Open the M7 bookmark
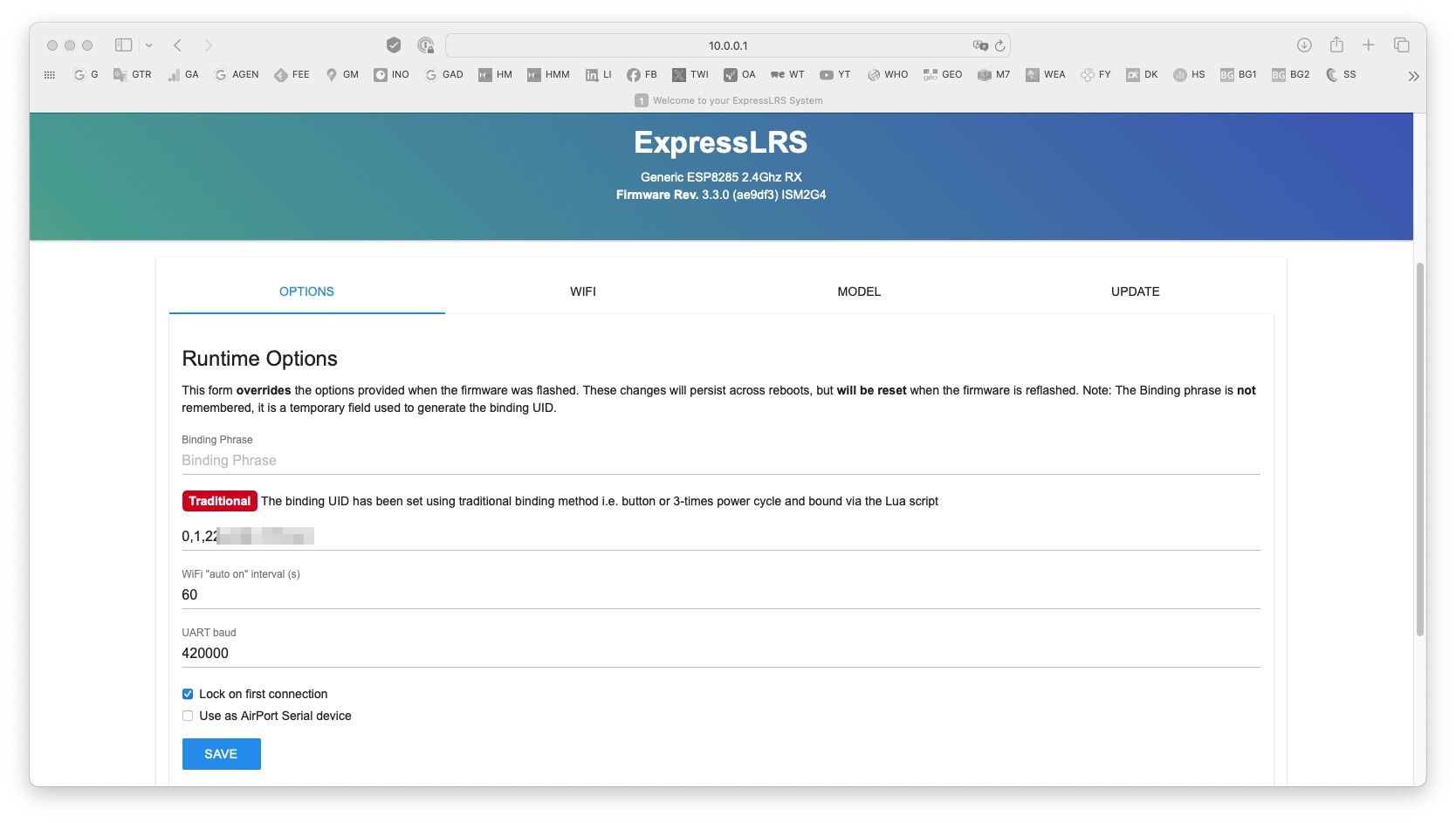Screen dimensions: 1456x823 tap(993, 75)
